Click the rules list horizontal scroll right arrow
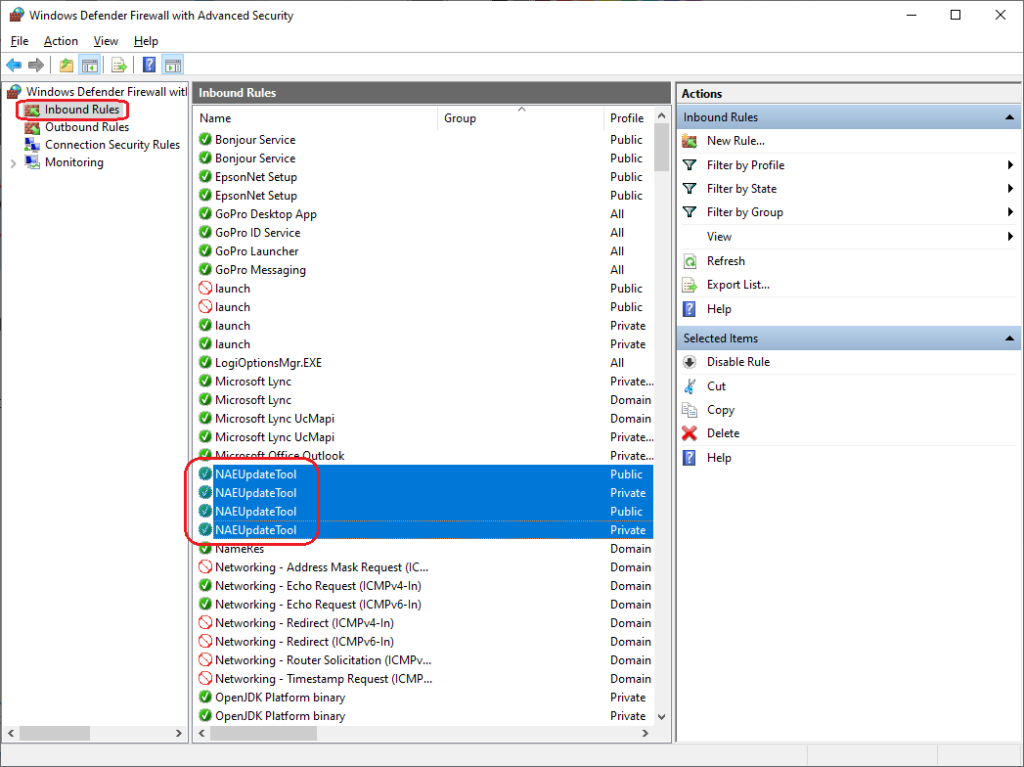Screen dimensions: 1024x767 click(645, 734)
